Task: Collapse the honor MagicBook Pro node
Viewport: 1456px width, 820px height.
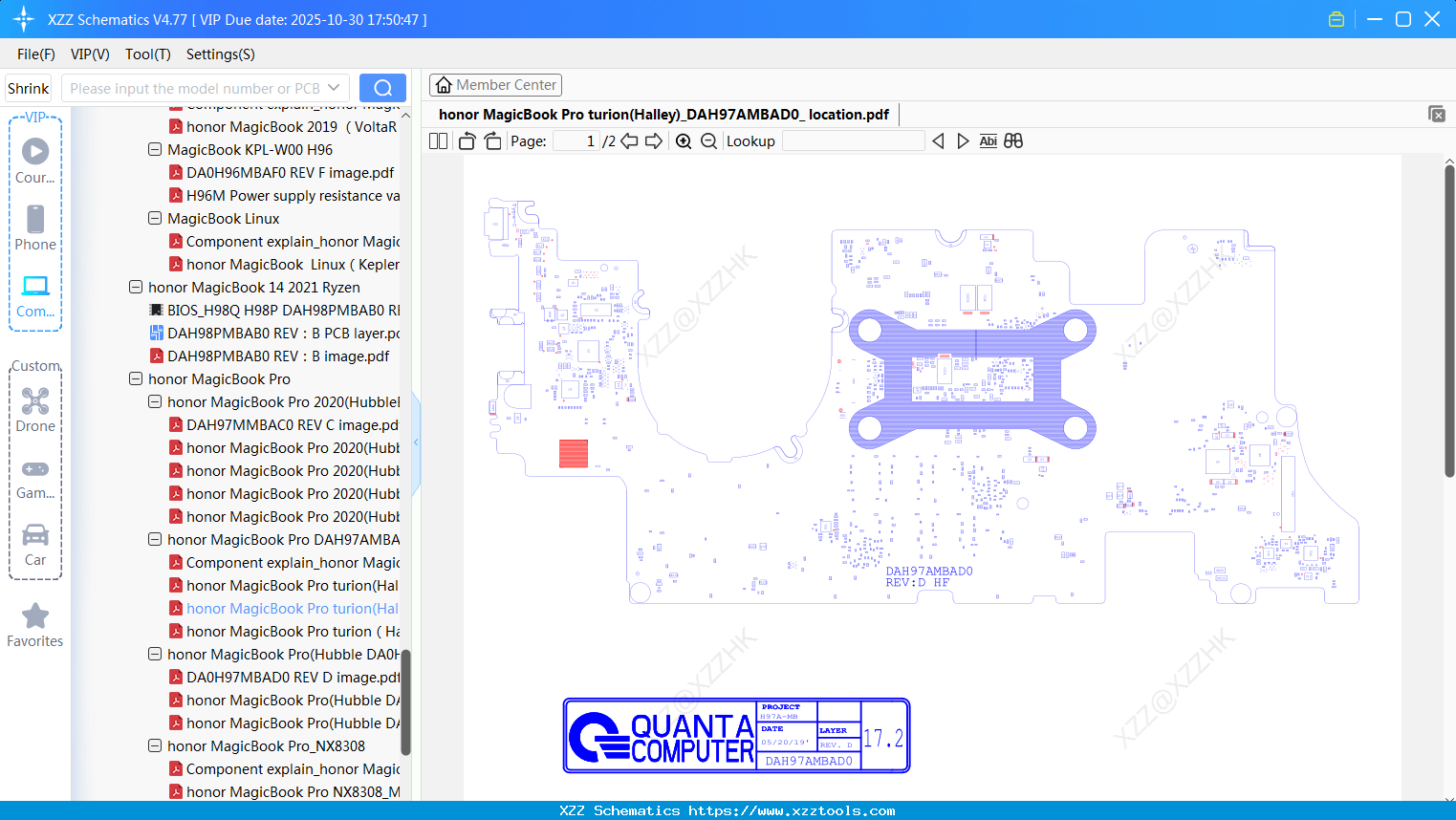Action: pos(136,378)
